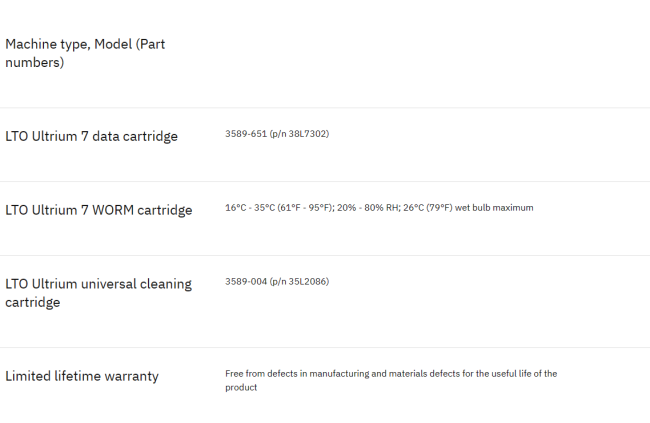Click machine type 3589-004 in the cleaning cartridge row
The width and height of the screenshot is (650, 423).
pos(246,281)
